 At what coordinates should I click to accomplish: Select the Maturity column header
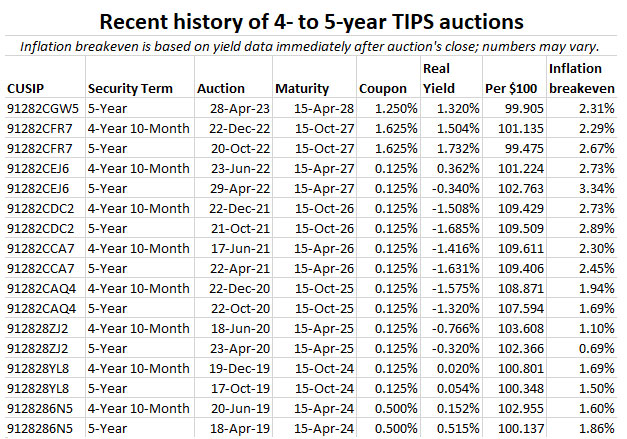[x=301, y=88]
